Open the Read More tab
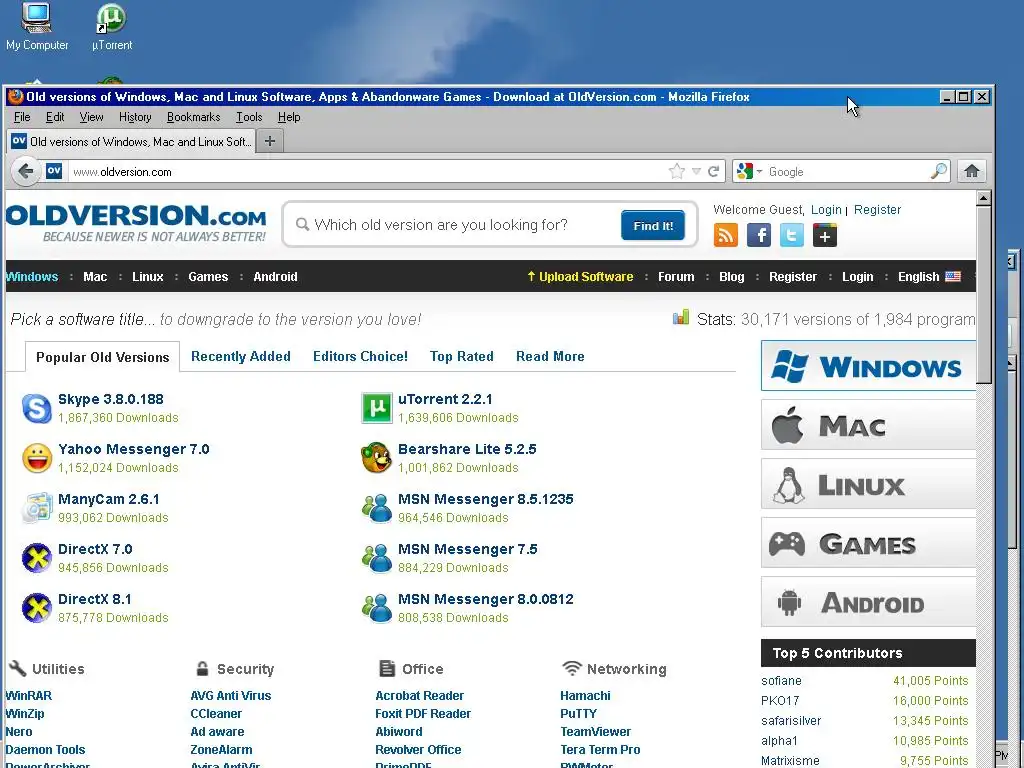The width and height of the screenshot is (1024, 768). pyautogui.click(x=550, y=357)
